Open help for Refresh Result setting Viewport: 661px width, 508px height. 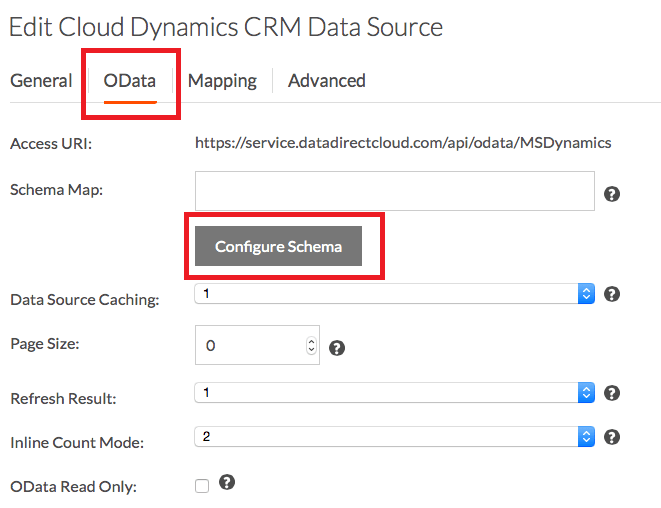pos(612,393)
